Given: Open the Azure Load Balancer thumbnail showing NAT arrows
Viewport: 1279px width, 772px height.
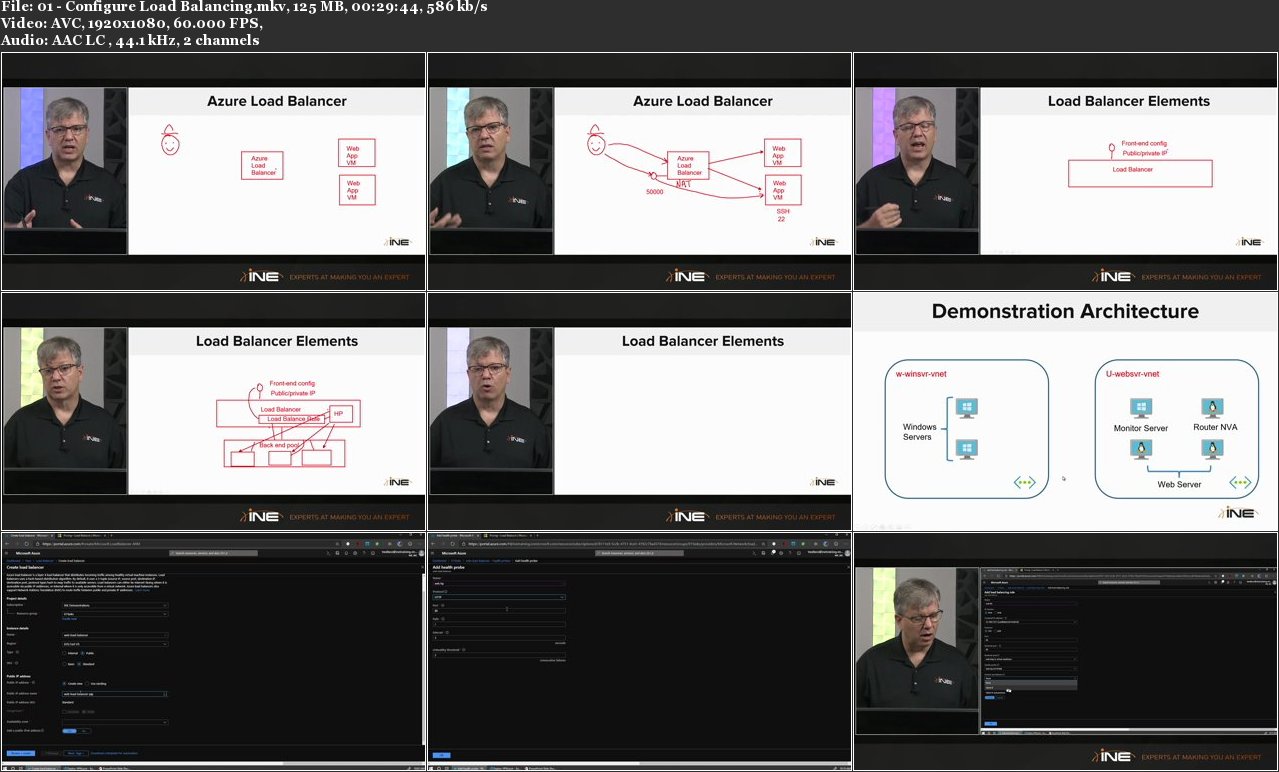Looking at the screenshot, I should coord(639,171).
